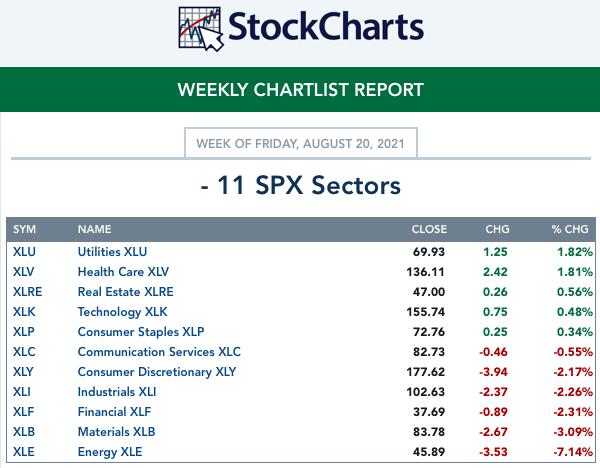Viewport: 600px width, 468px height.
Task: Click the CLOSE column header
Action: (x=429, y=229)
